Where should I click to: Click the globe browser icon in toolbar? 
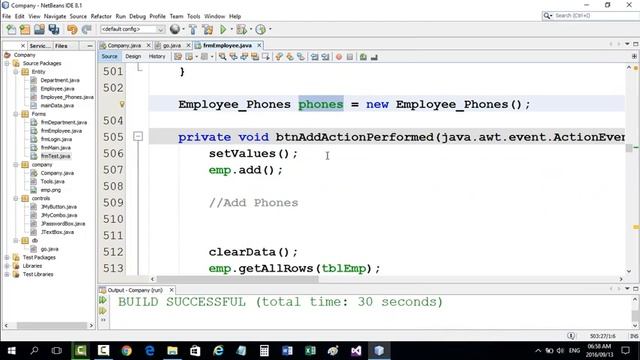click(x=175, y=29)
